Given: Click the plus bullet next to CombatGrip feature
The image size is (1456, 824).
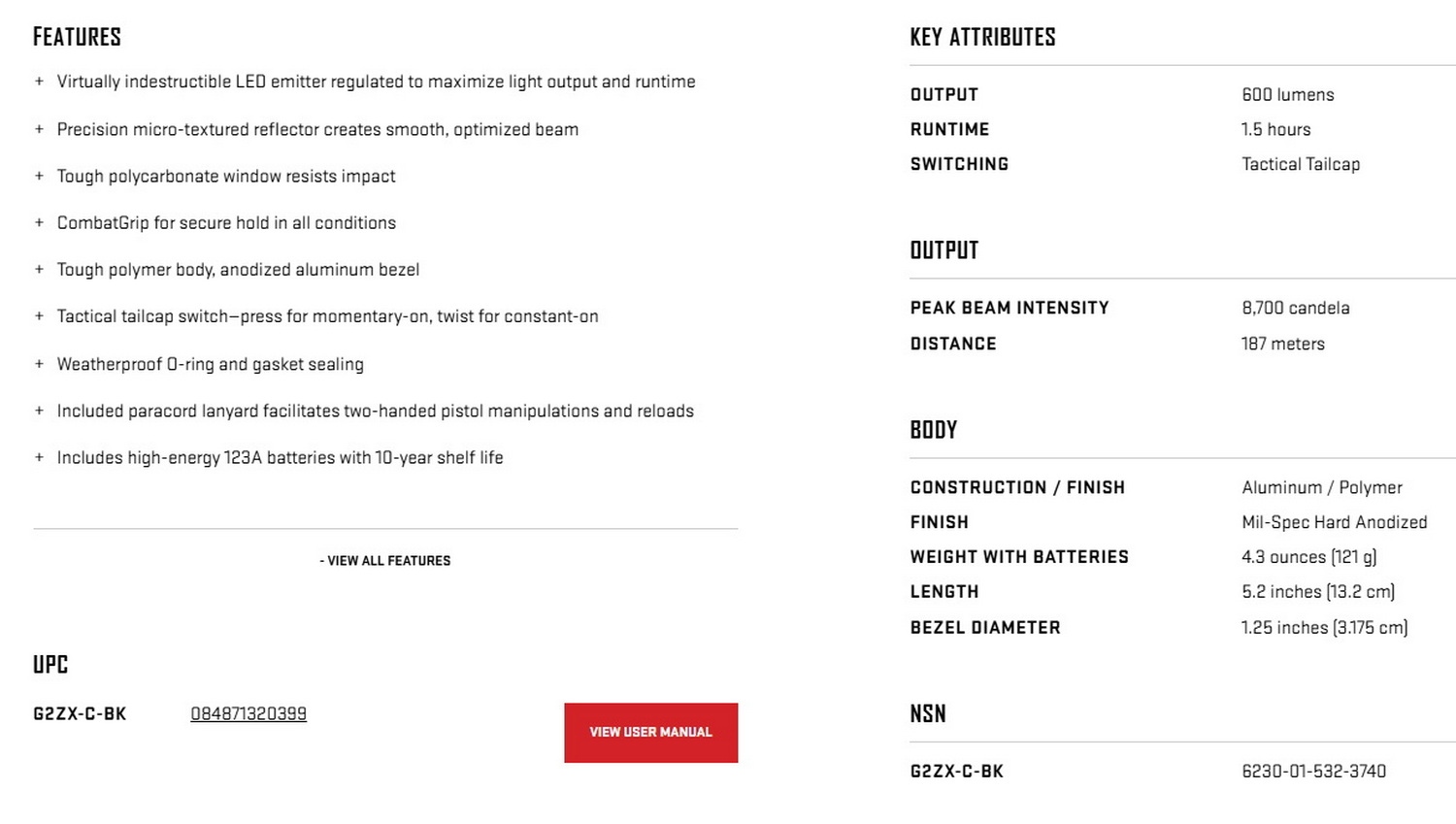Looking at the screenshot, I should point(39,222).
